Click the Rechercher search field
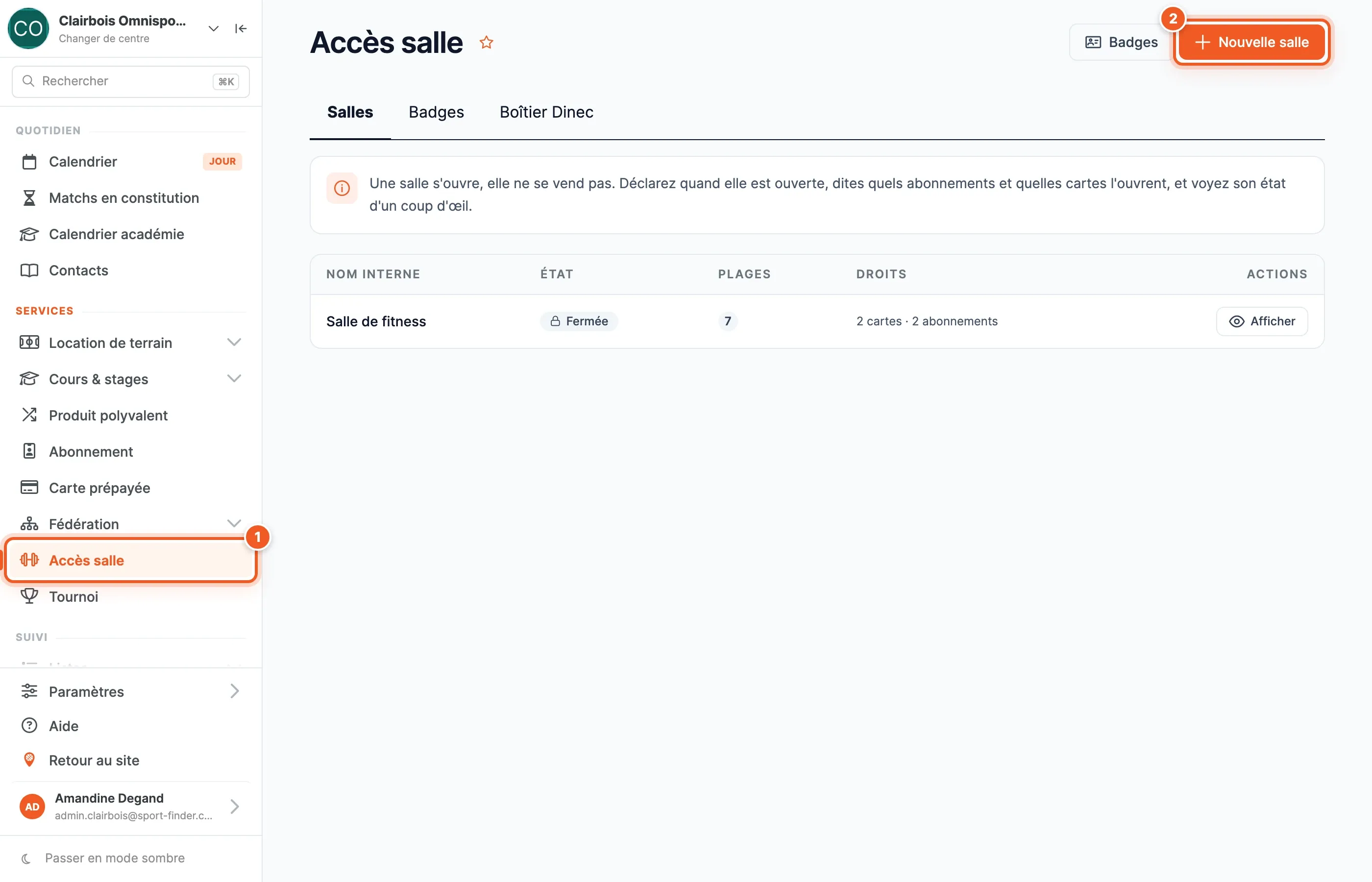The width and height of the screenshot is (1372, 882). click(130, 81)
